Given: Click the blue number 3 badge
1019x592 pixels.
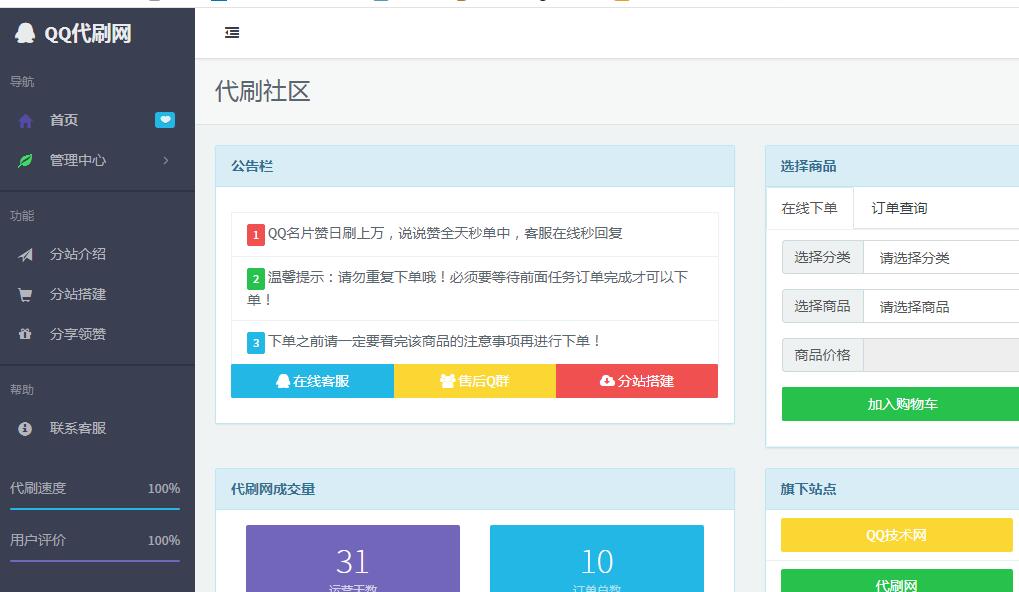Looking at the screenshot, I should coord(255,342).
